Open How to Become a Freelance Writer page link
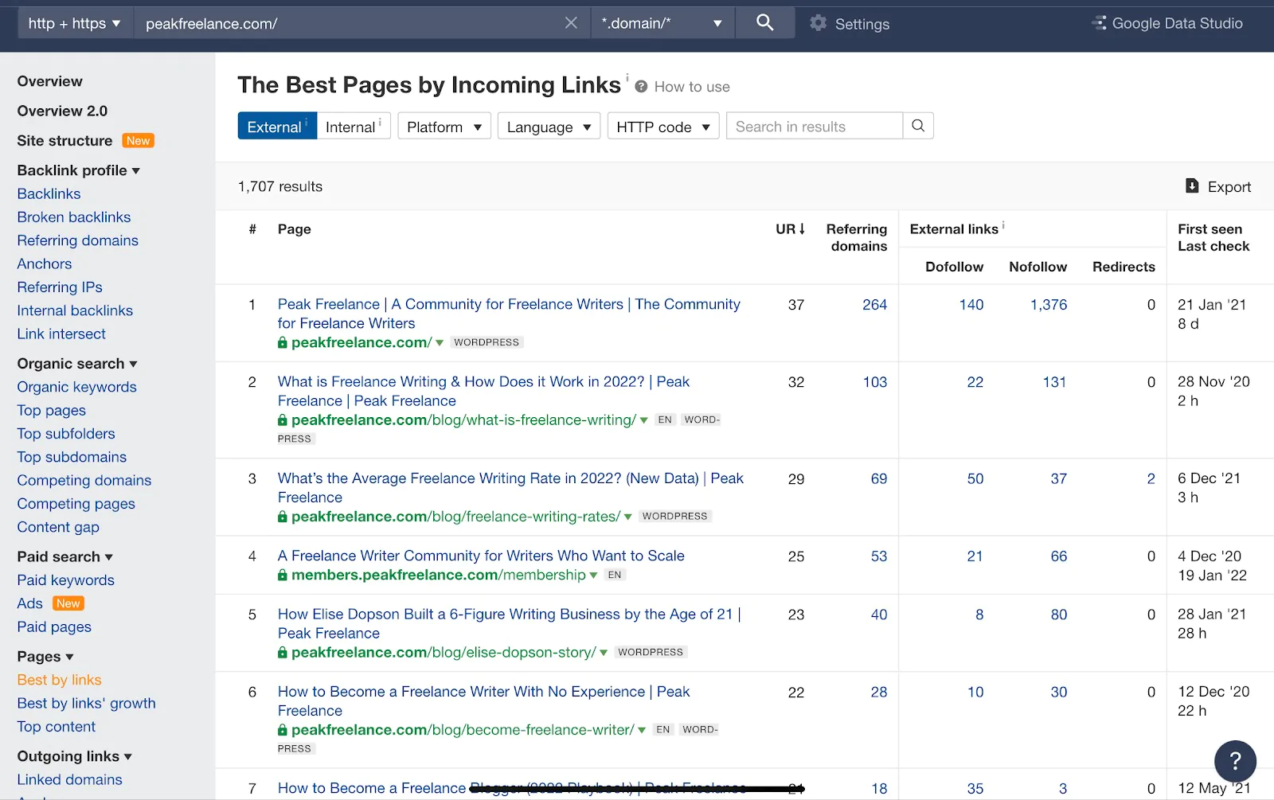Screen dimensions: 1274x800 pyautogui.click(x=484, y=701)
